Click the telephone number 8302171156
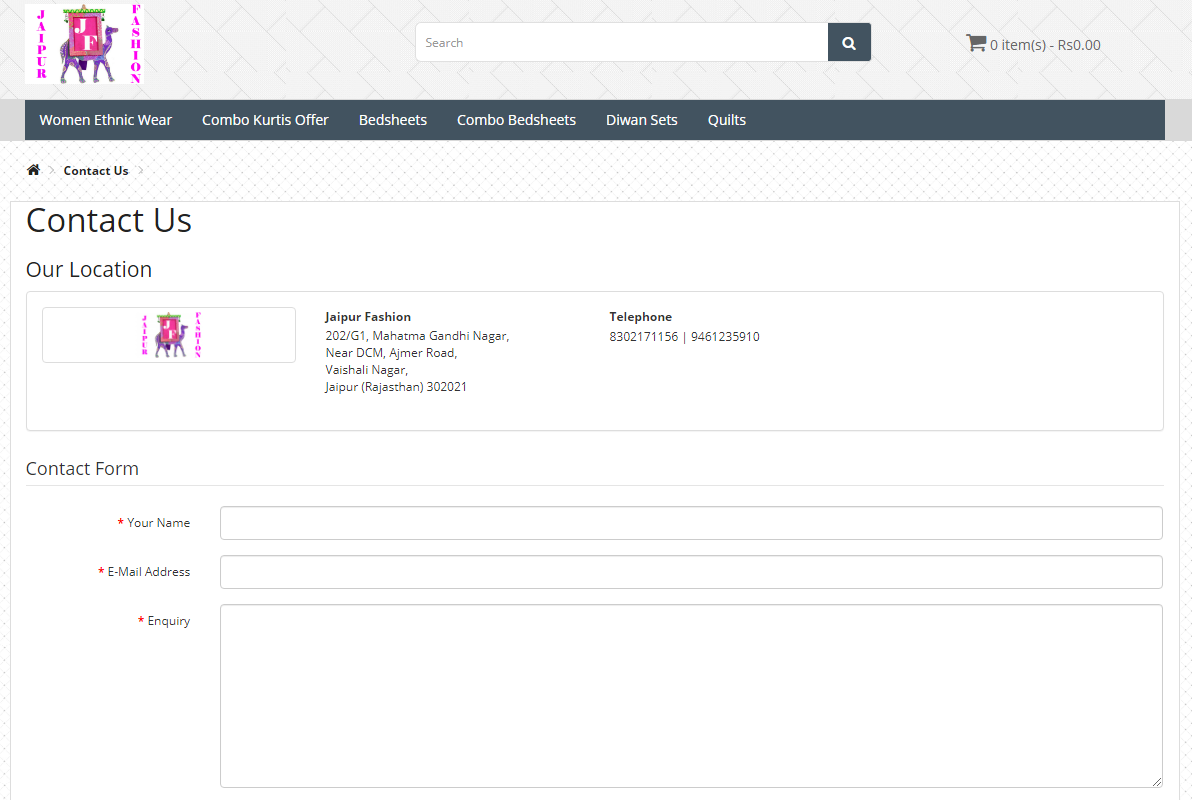 (643, 337)
